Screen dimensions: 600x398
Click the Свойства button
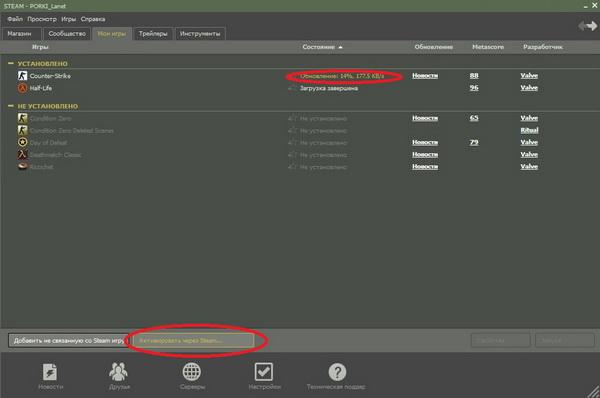501,340
